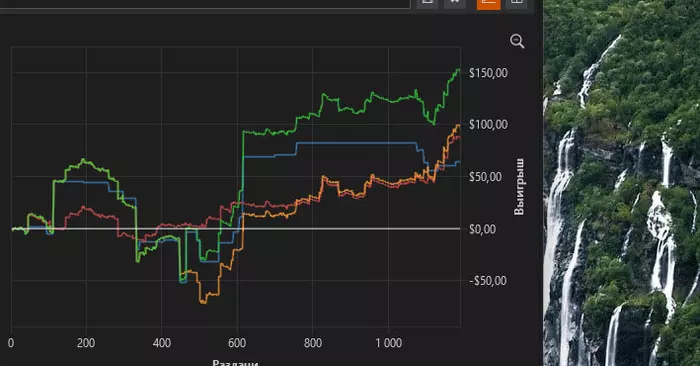Click the 1 000 tick on the x-axis
The width and height of the screenshot is (700, 366).
[x=388, y=343]
